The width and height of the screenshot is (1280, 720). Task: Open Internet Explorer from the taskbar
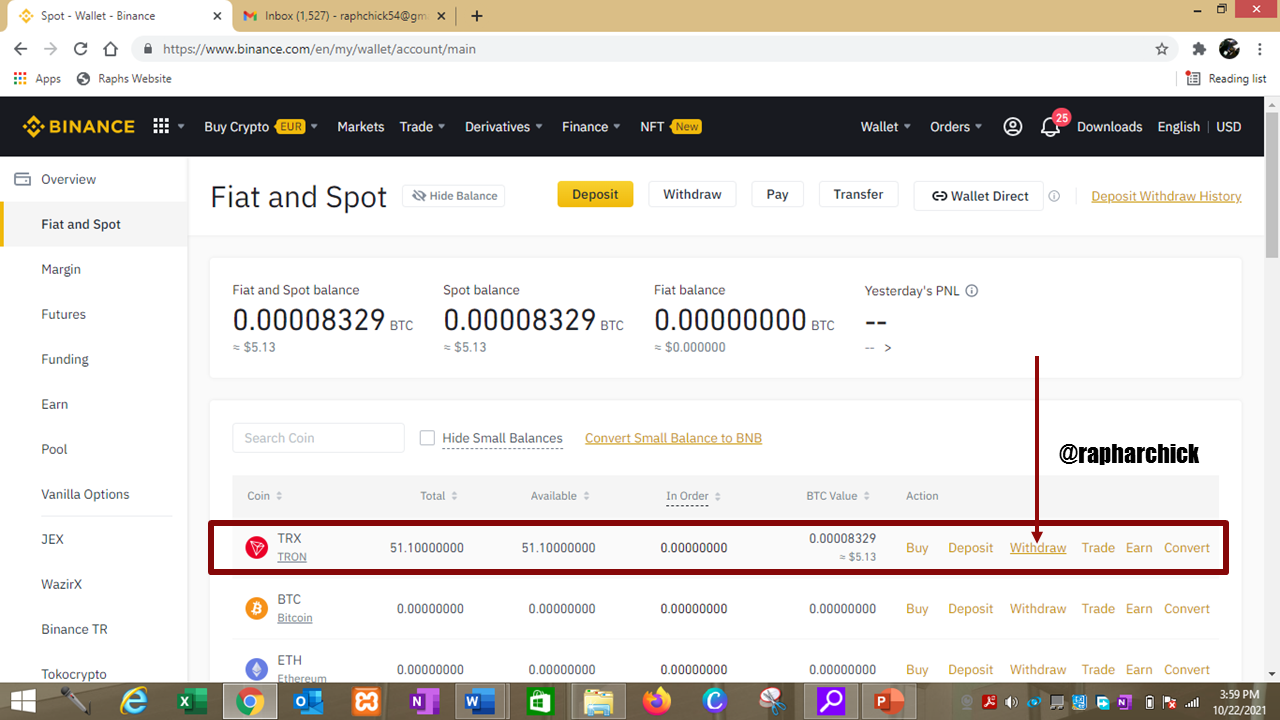click(133, 701)
